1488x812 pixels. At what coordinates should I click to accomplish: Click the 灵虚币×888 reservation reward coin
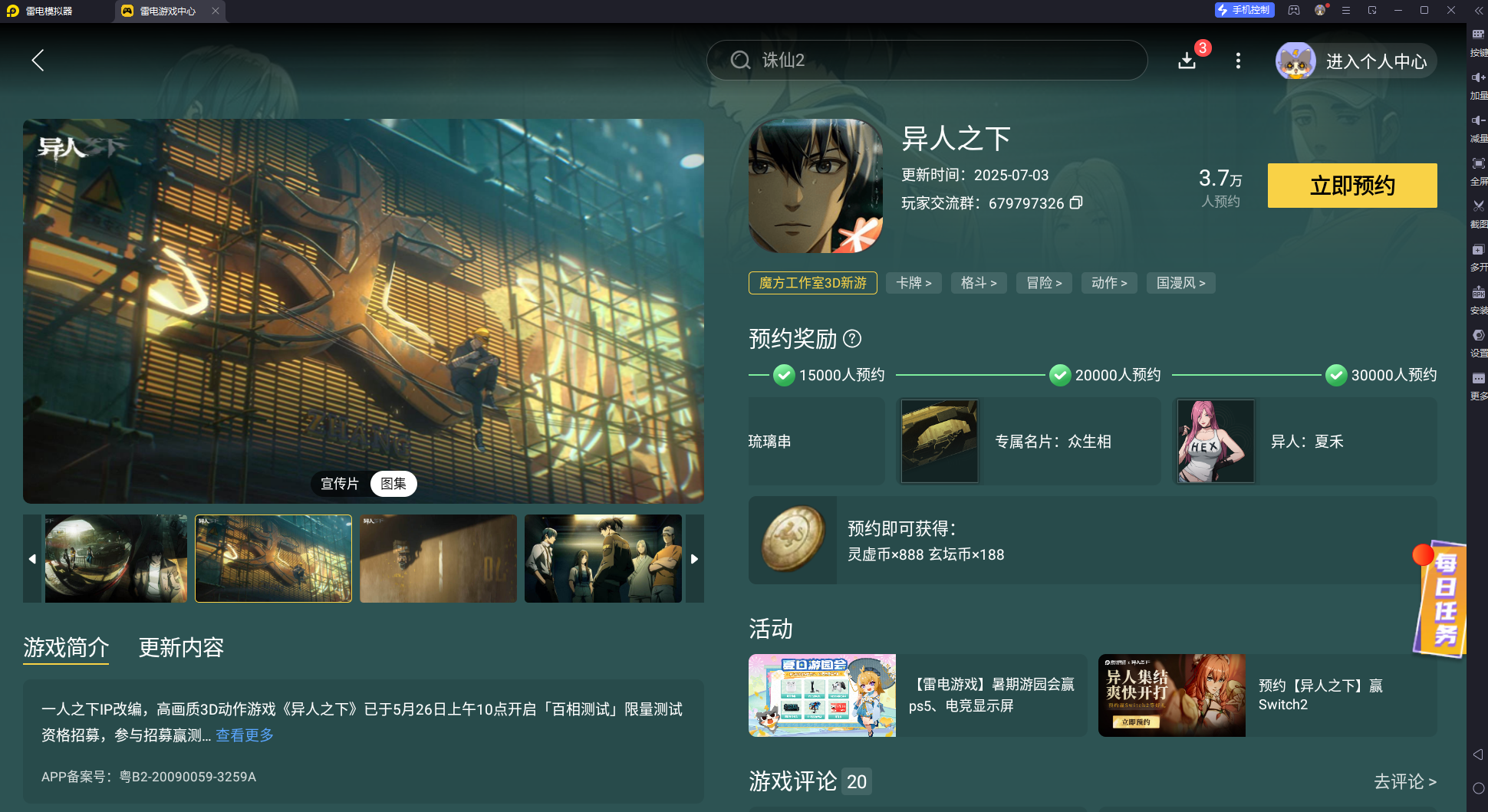[793, 540]
